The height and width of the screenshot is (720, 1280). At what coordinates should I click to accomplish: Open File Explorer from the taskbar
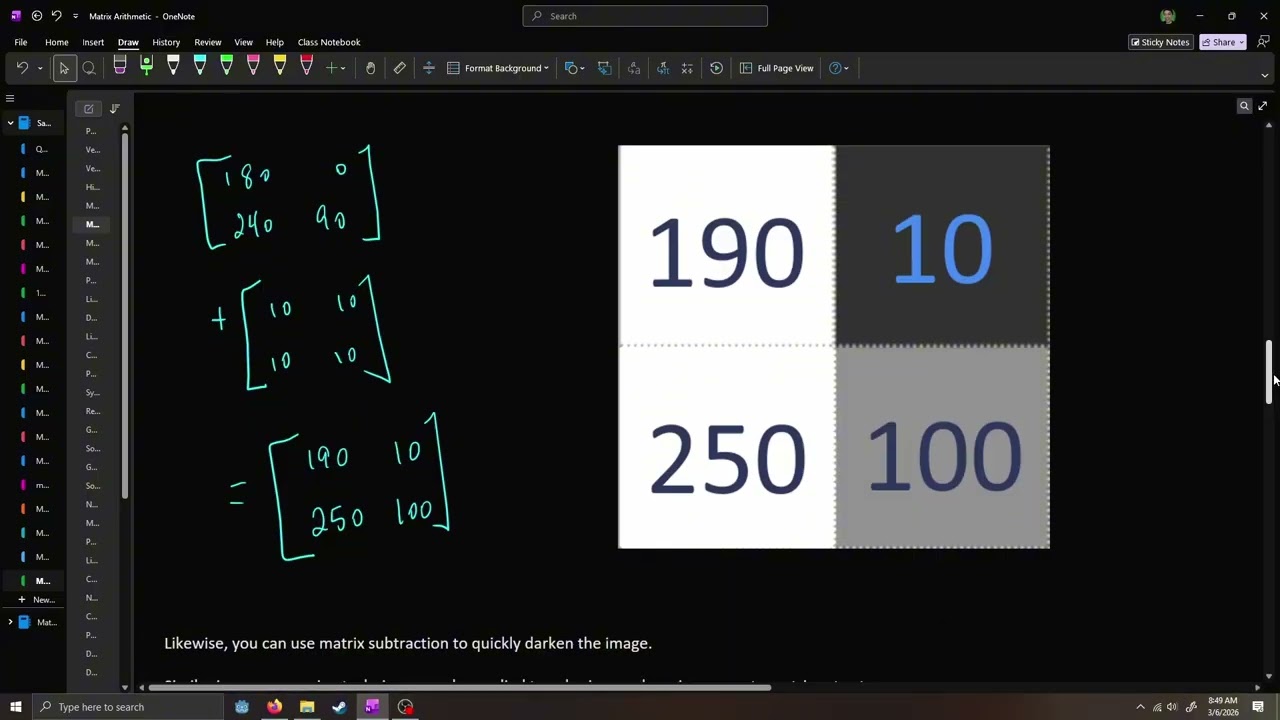(307, 707)
